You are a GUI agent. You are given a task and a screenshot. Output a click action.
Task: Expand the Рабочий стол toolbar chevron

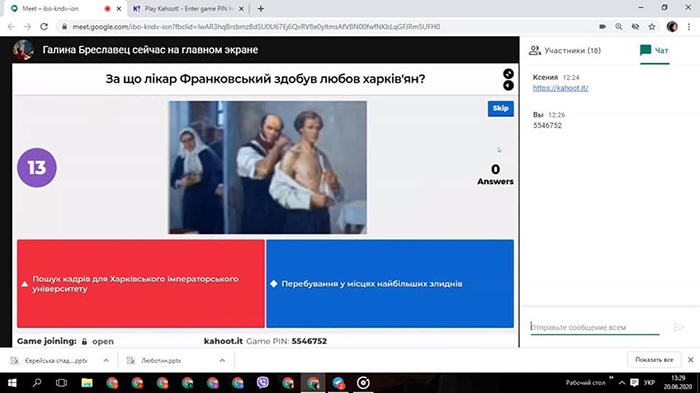pyautogui.click(x=611, y=379)
